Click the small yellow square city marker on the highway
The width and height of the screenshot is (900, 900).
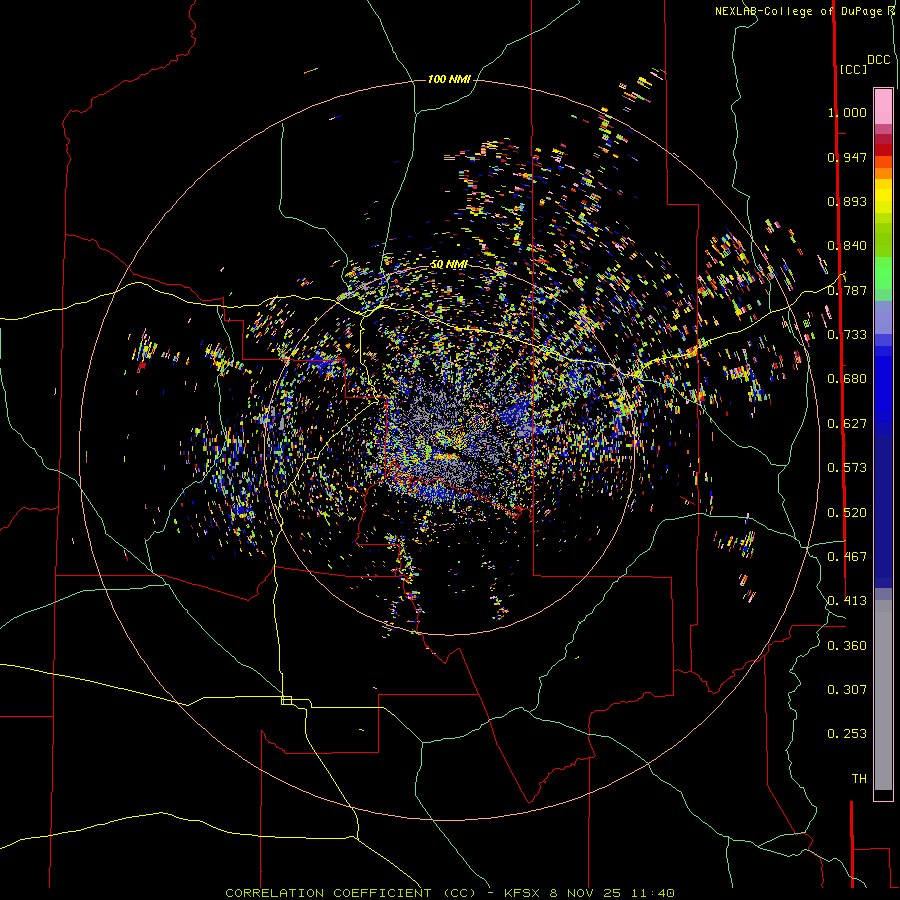pos(286,700)
